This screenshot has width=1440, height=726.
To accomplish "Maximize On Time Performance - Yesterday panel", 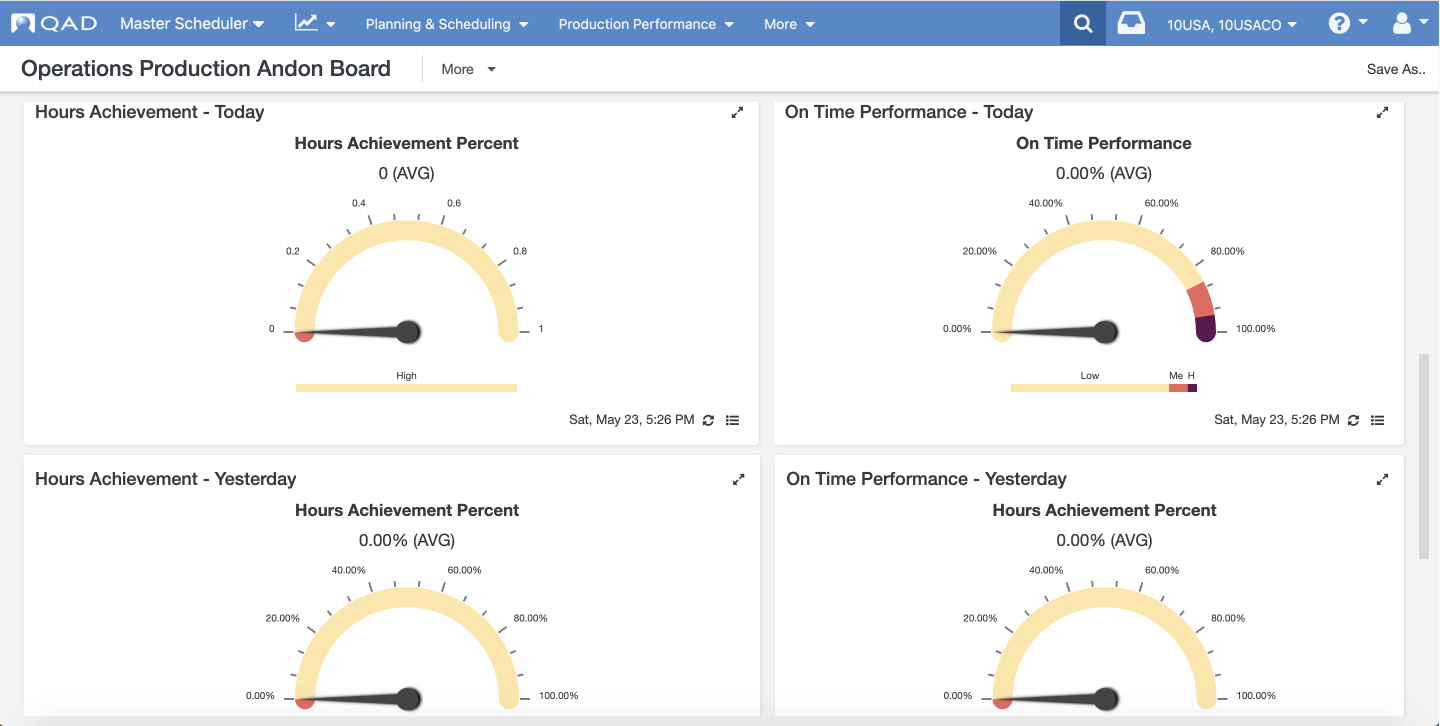I will [1382, 480].
